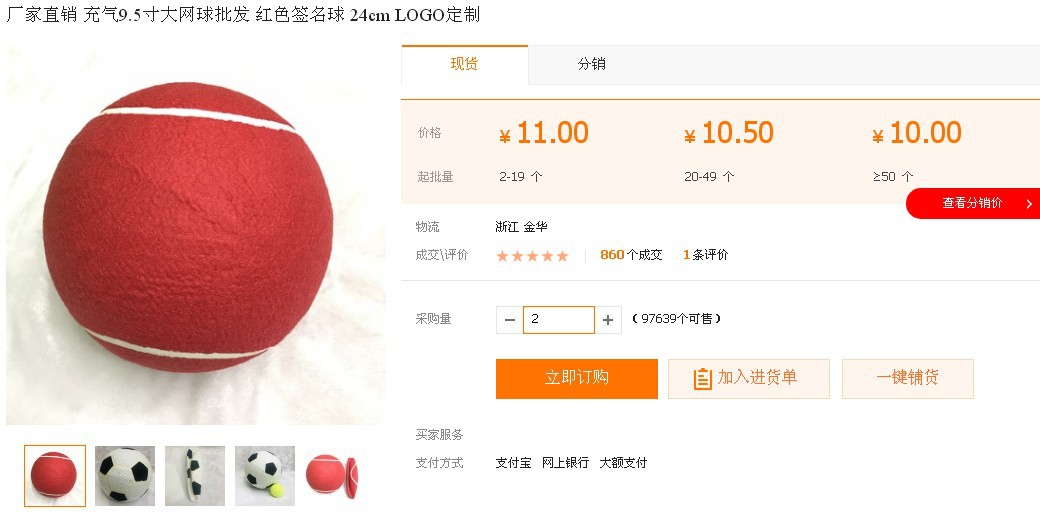Select the first soccer ball thumbnail
The height and width of the screenshot is (513, 1040).
(x=125, y=476)
